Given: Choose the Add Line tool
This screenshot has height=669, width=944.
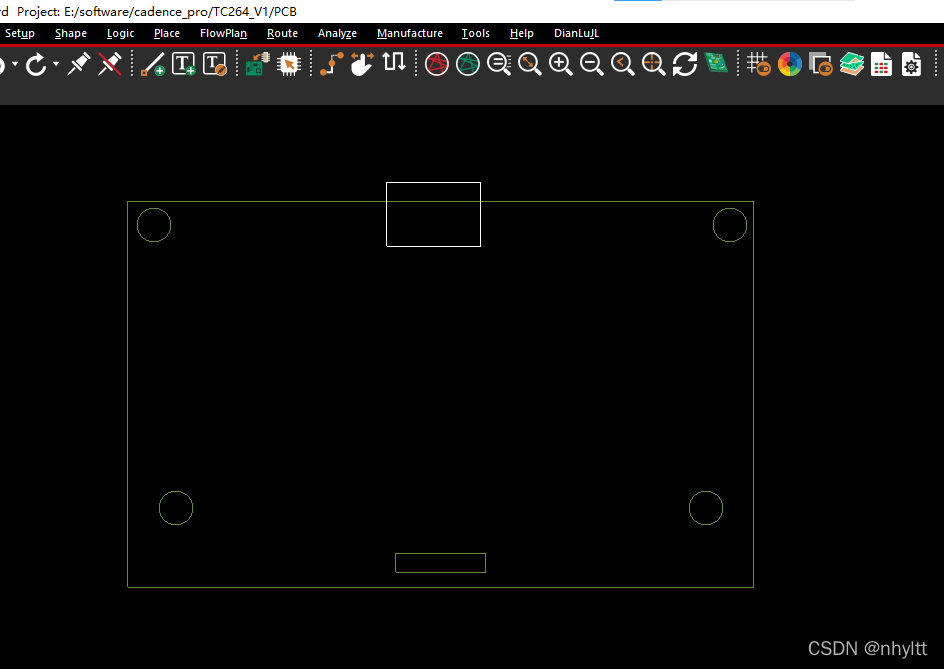Looking at the screenshot, I should point(153,65).
